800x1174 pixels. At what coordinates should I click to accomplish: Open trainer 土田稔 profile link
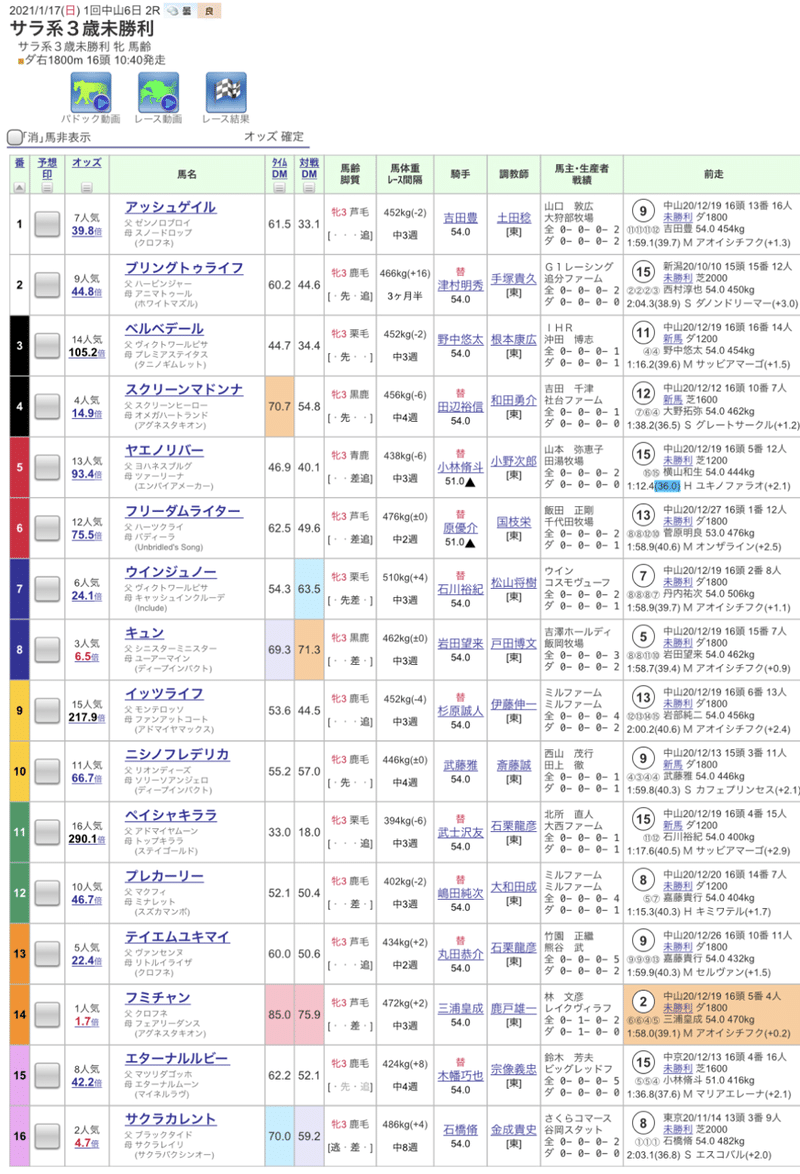pyautogui.click(x=514, y=218)
